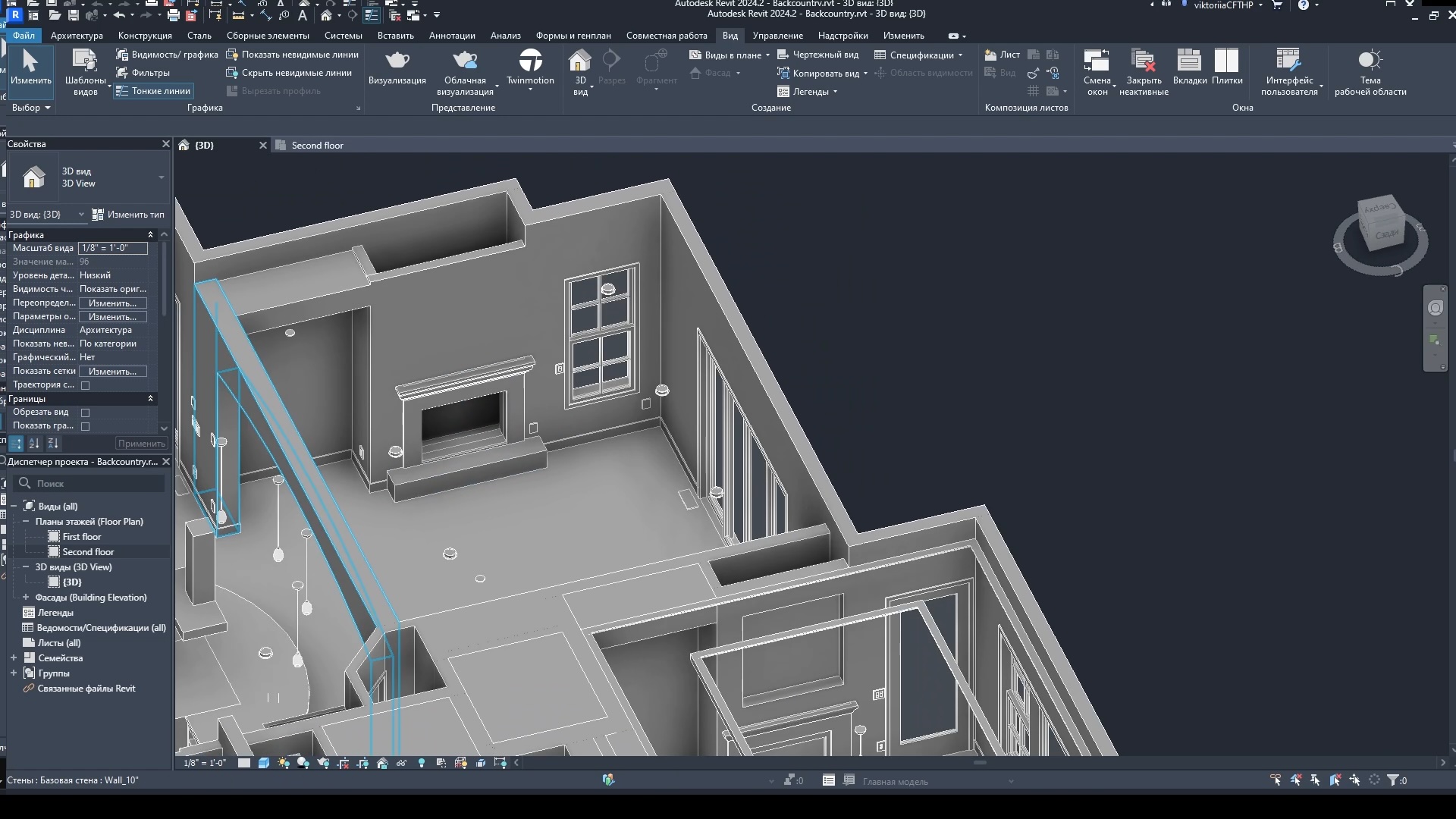Click the Применить button in properties
This screenshot has height=819, width=1456.
[141, 444]
